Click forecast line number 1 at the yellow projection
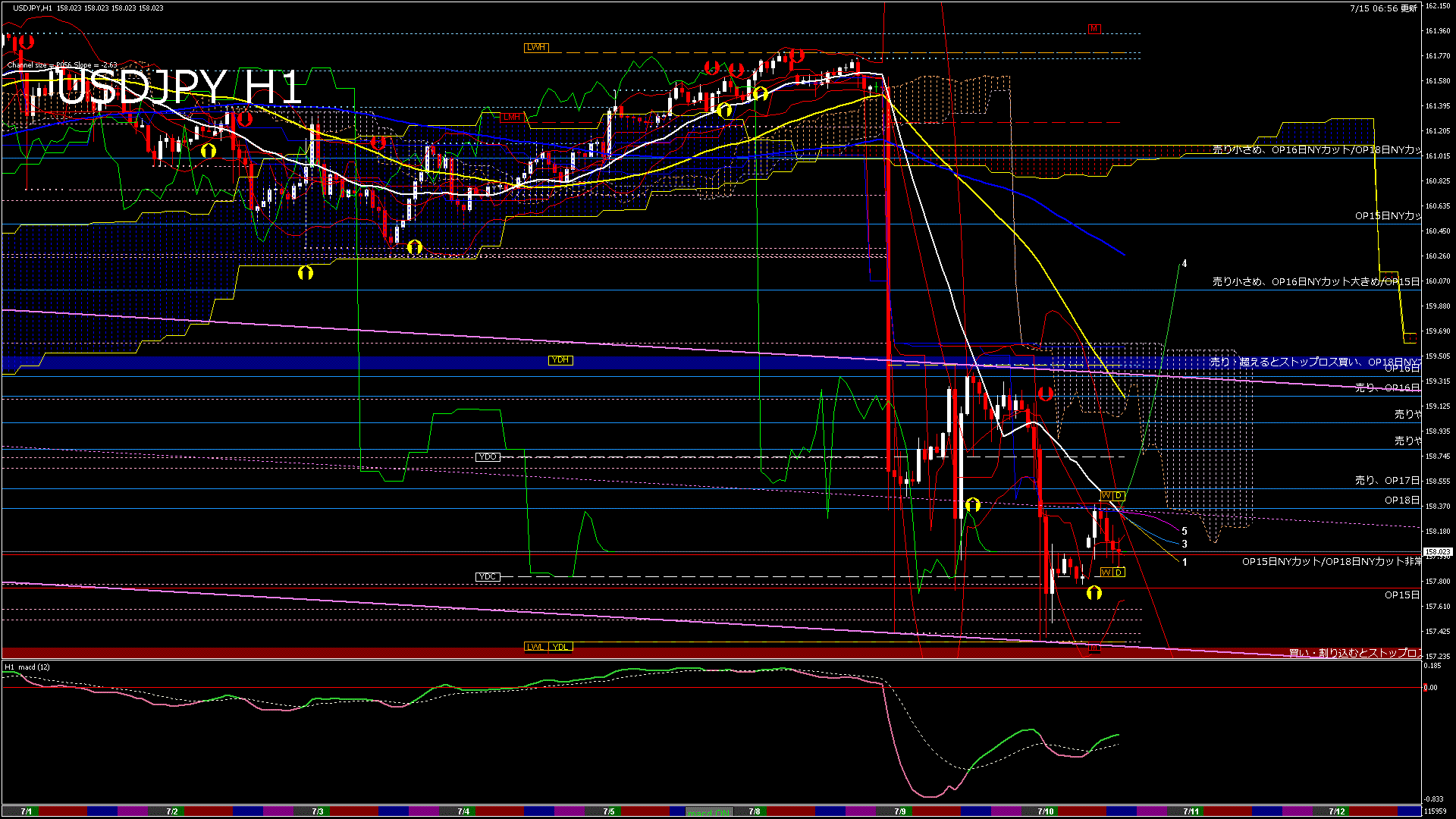 pyautogui.click(x=1185, y=563)
